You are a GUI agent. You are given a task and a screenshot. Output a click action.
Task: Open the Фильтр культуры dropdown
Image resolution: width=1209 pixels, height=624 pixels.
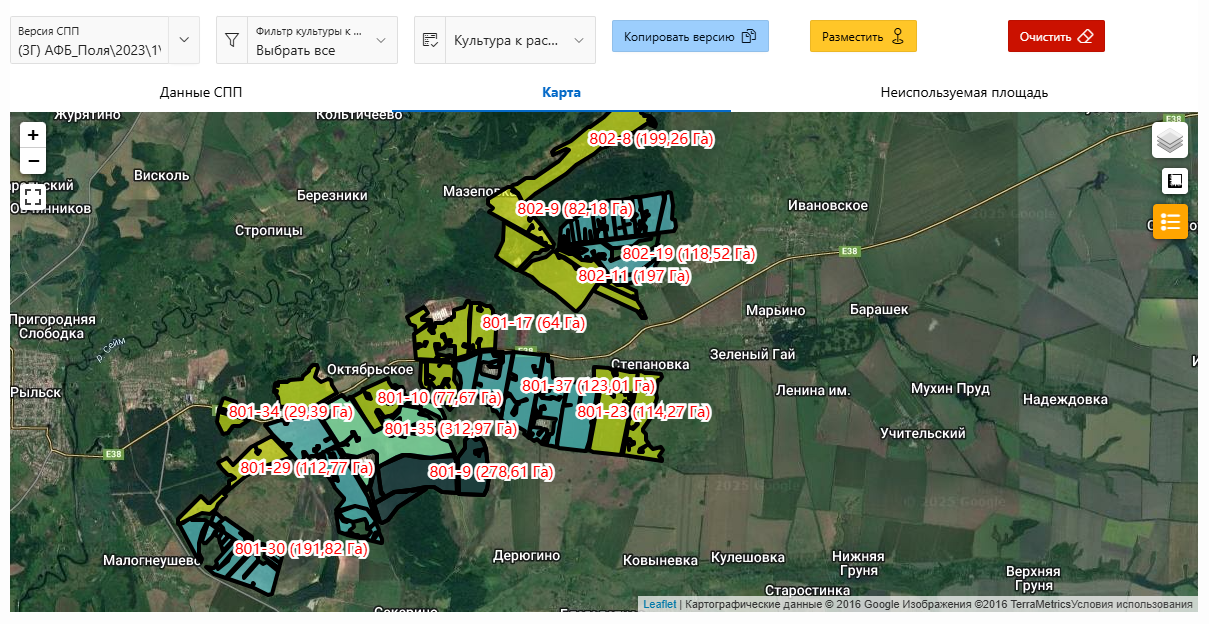tap(381, 40)
